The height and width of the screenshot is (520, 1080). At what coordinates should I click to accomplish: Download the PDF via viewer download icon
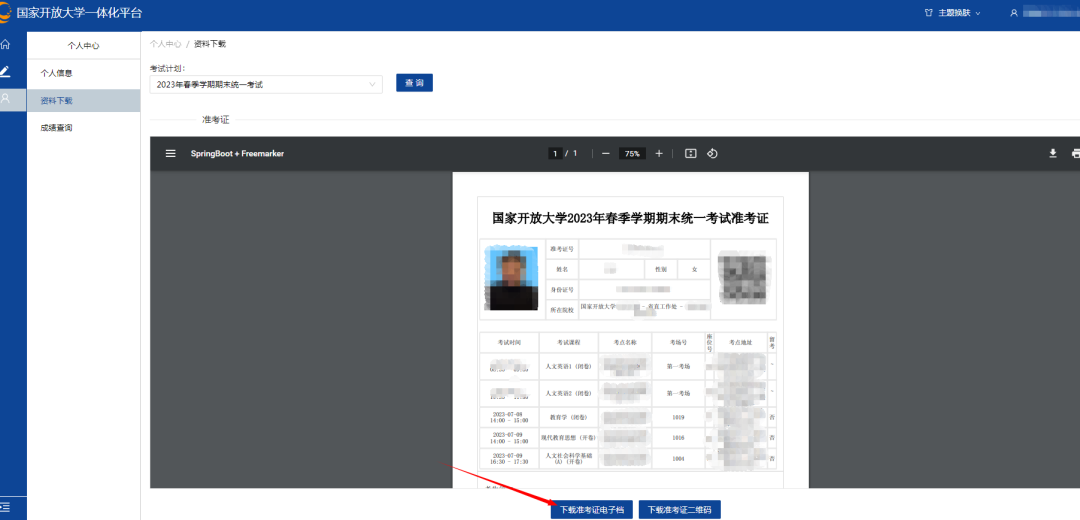point(1052,154)
